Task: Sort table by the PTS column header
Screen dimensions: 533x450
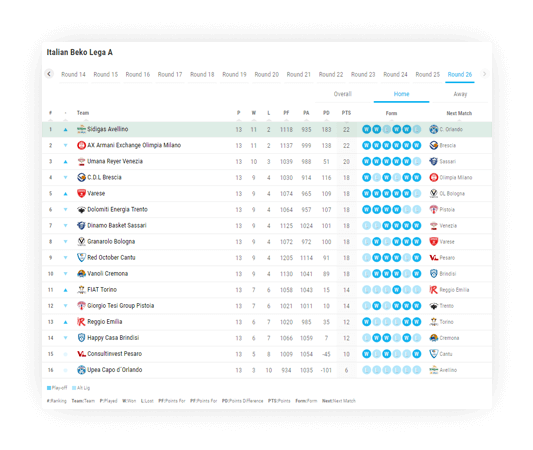Action: [346, 113]
